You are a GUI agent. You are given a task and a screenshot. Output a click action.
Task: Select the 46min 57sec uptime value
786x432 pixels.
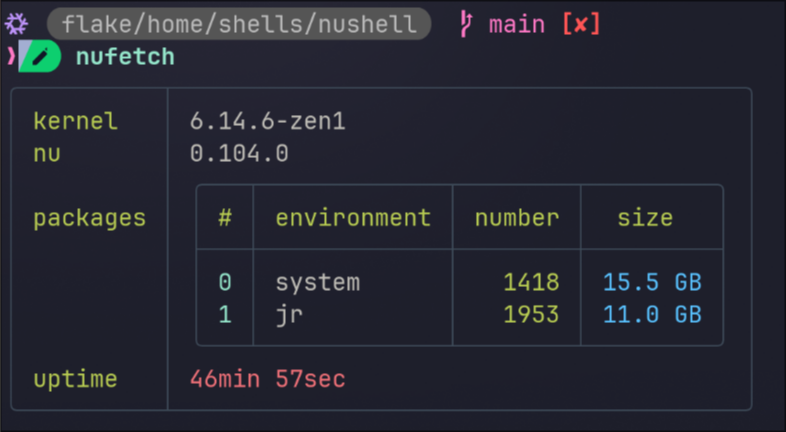tap(268, 379)
